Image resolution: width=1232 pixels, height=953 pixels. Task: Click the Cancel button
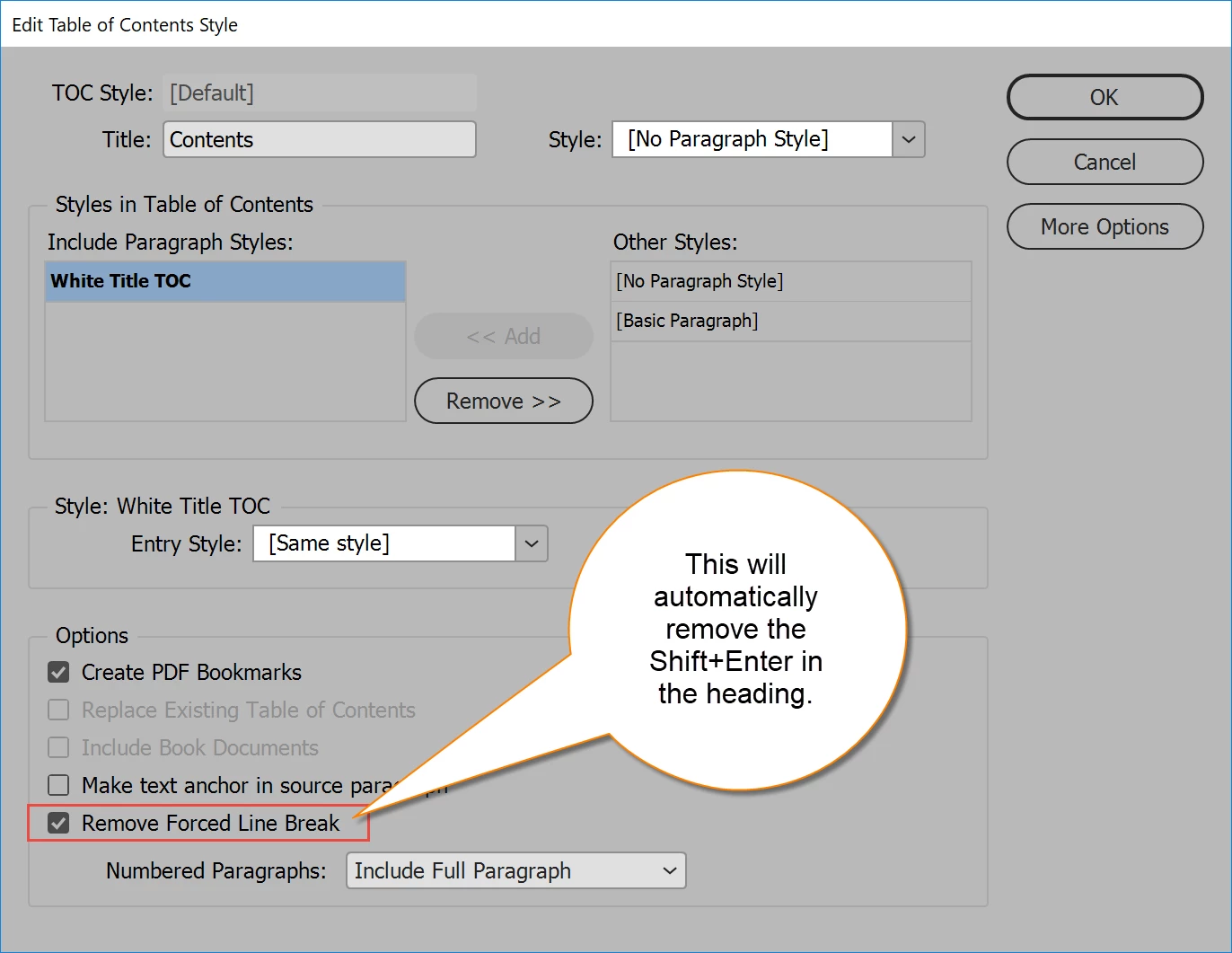click(1104, 162)
